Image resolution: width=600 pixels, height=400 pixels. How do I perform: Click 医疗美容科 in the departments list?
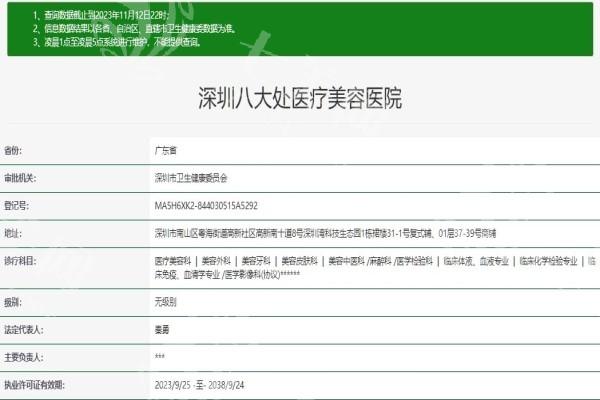tap(173, 261)
